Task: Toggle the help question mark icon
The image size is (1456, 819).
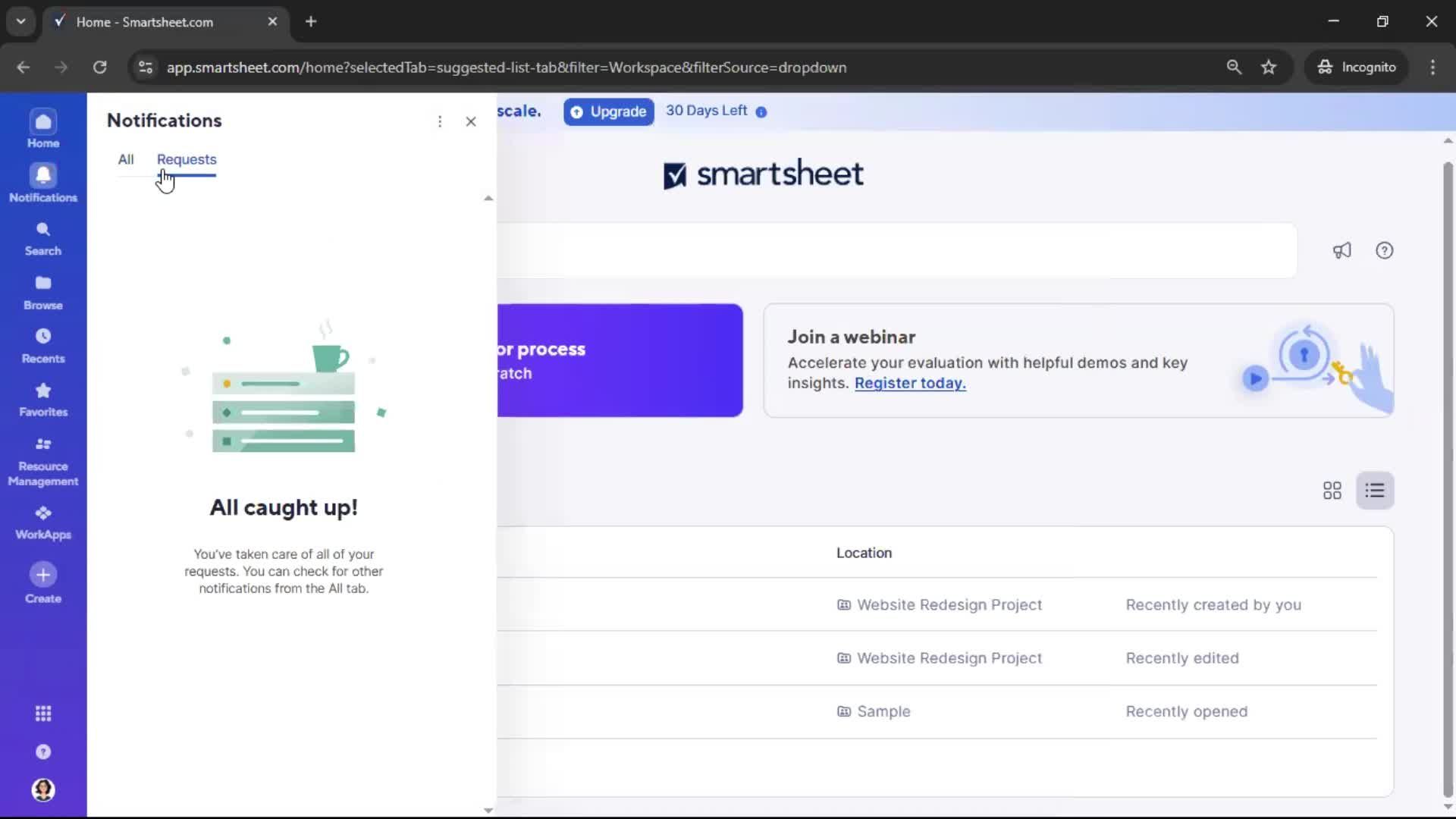Action: coord(1385,250)
